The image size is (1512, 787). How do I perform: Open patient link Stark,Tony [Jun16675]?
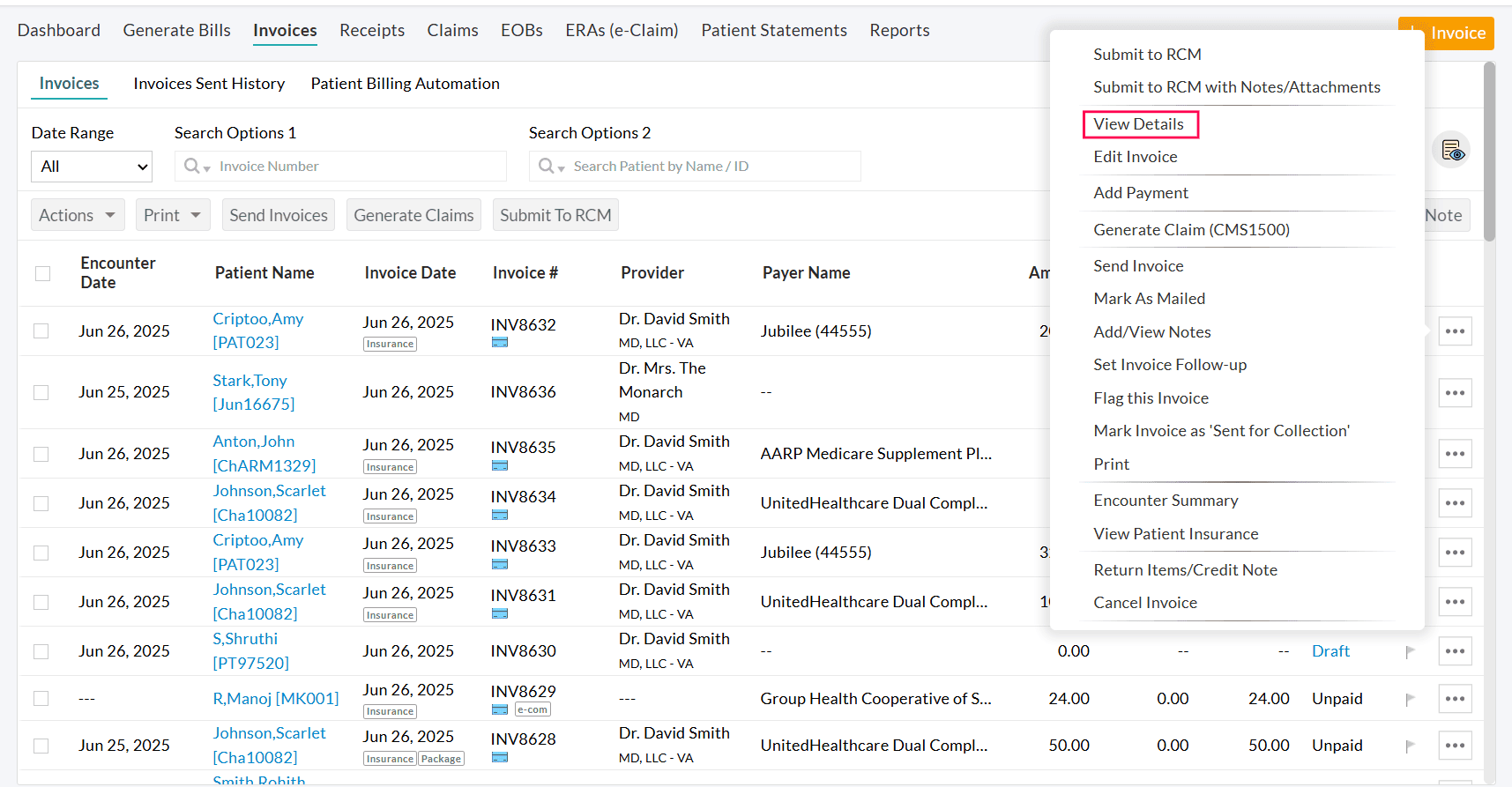point(253,392)
